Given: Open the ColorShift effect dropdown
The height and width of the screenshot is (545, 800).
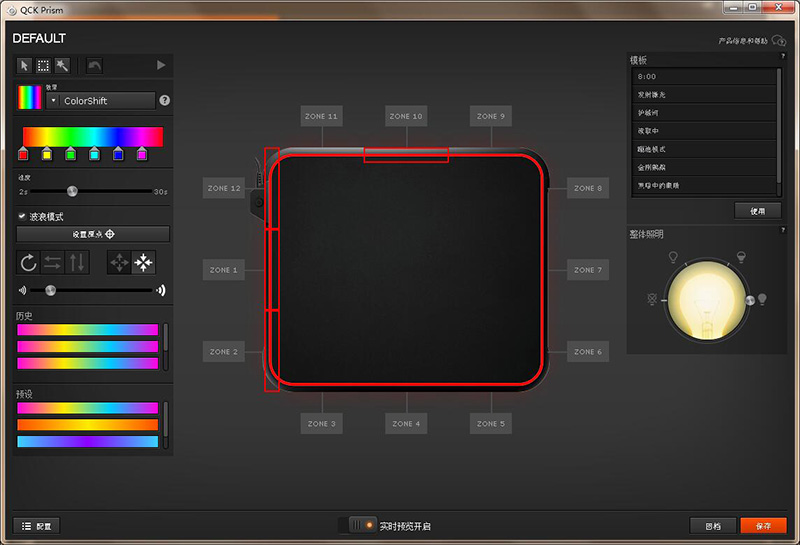Looking at the screenshot, I should tap(101, 101).
